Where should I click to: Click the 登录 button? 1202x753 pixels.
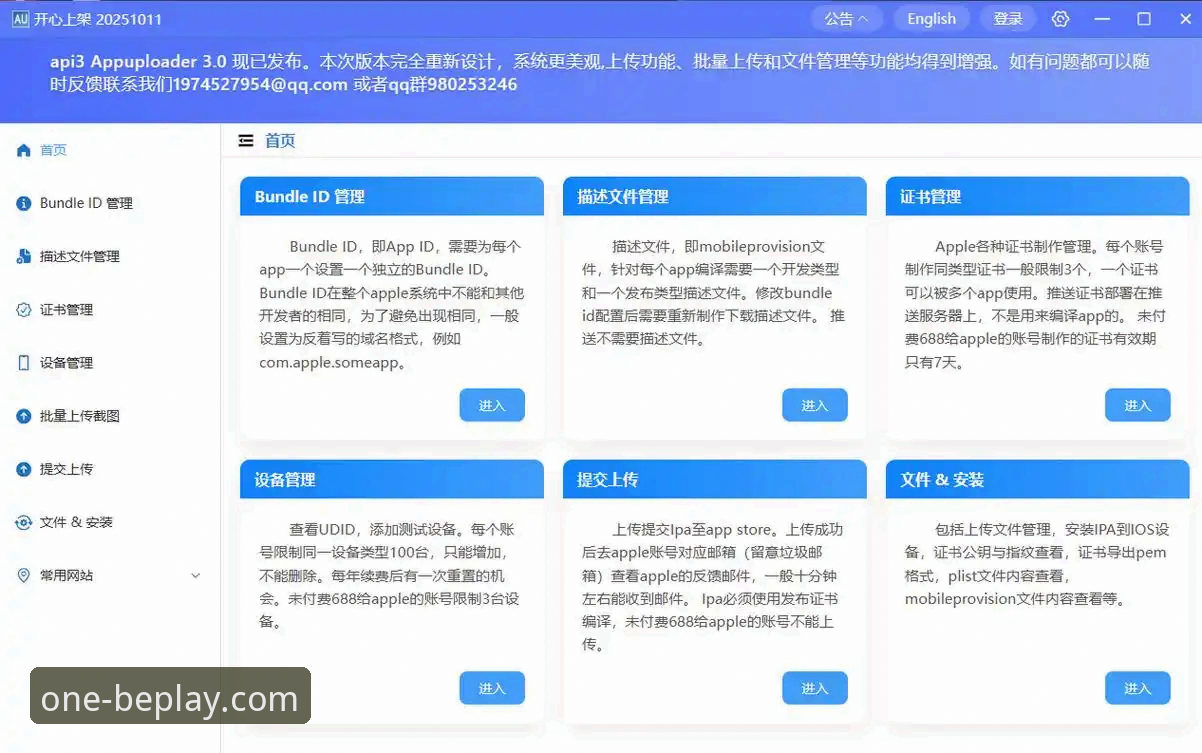pos(1007,18)
